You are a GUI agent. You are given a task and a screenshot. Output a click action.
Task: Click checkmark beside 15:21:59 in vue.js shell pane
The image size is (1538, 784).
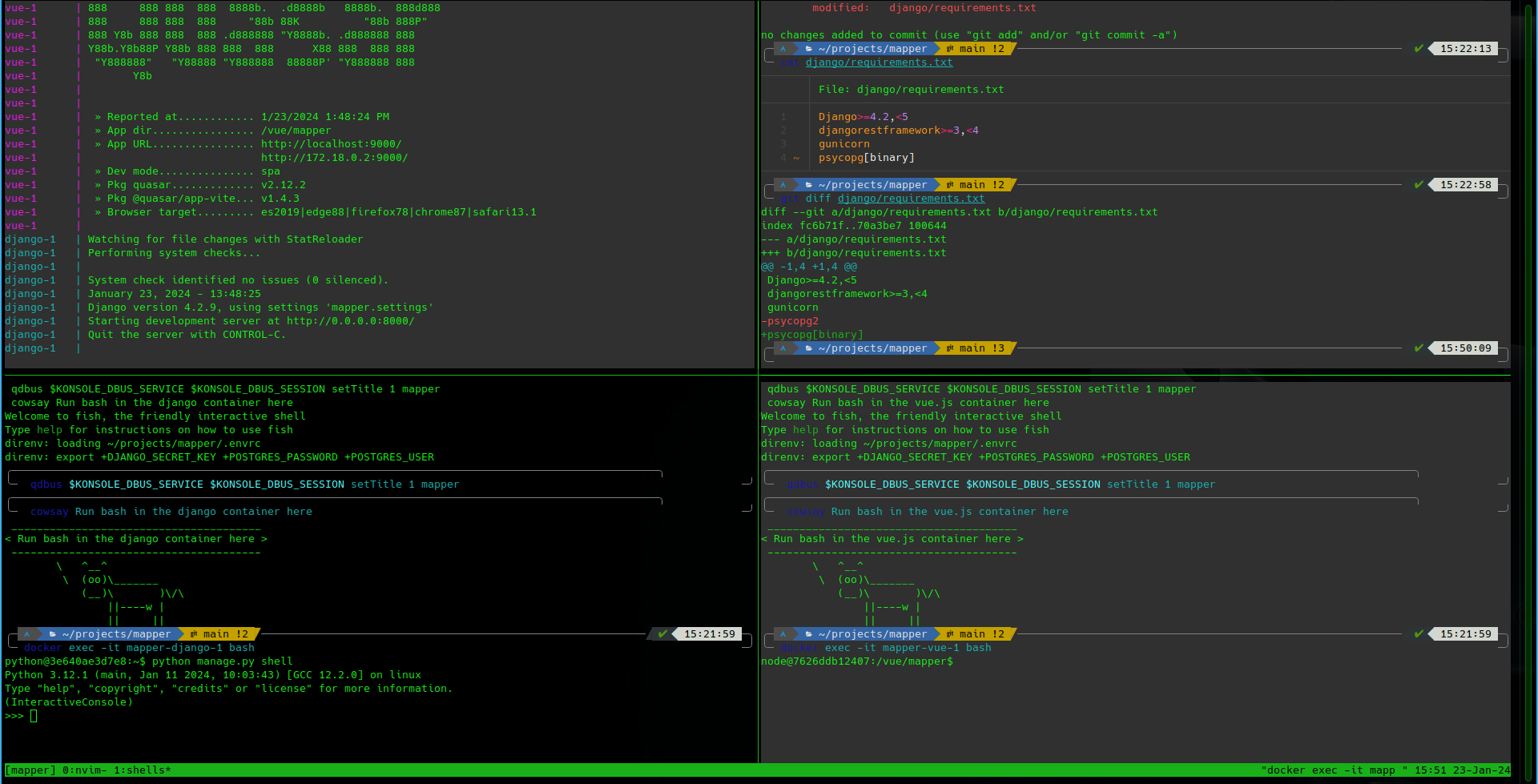coord(1419,634)
